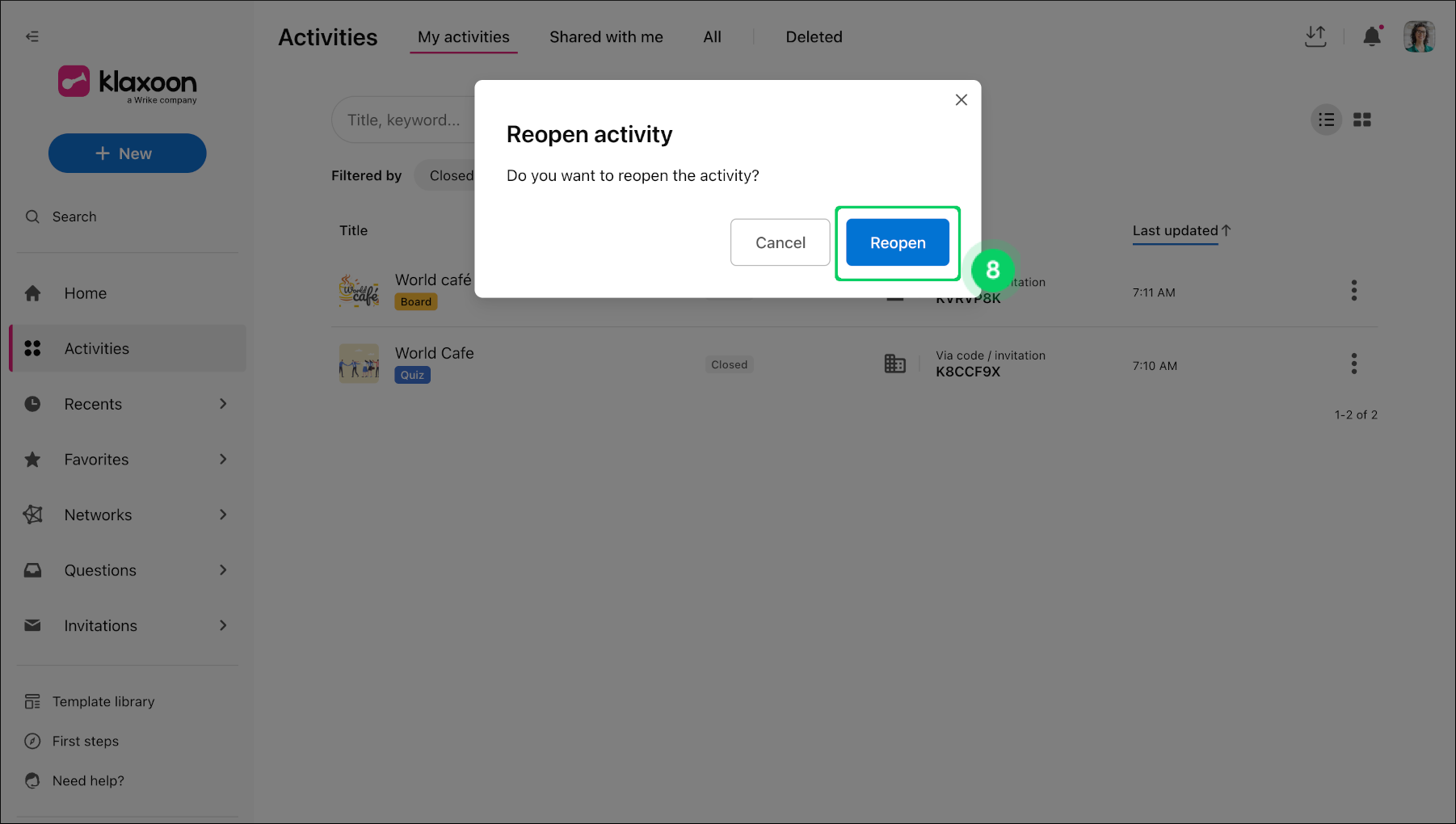Open the Deleted activities tab
Image resolution: width=1456 pixels, height=824 pixels.
coord(814,37)
